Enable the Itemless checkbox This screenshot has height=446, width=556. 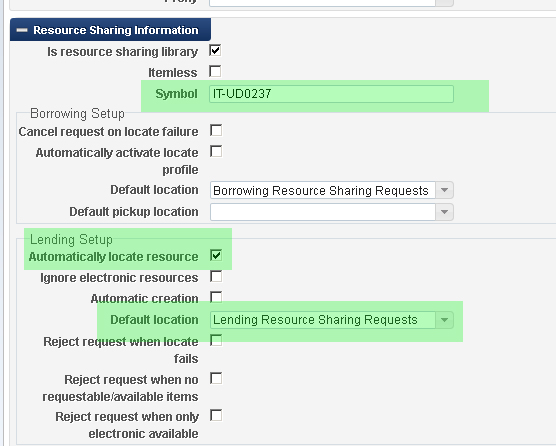[215, 71]
